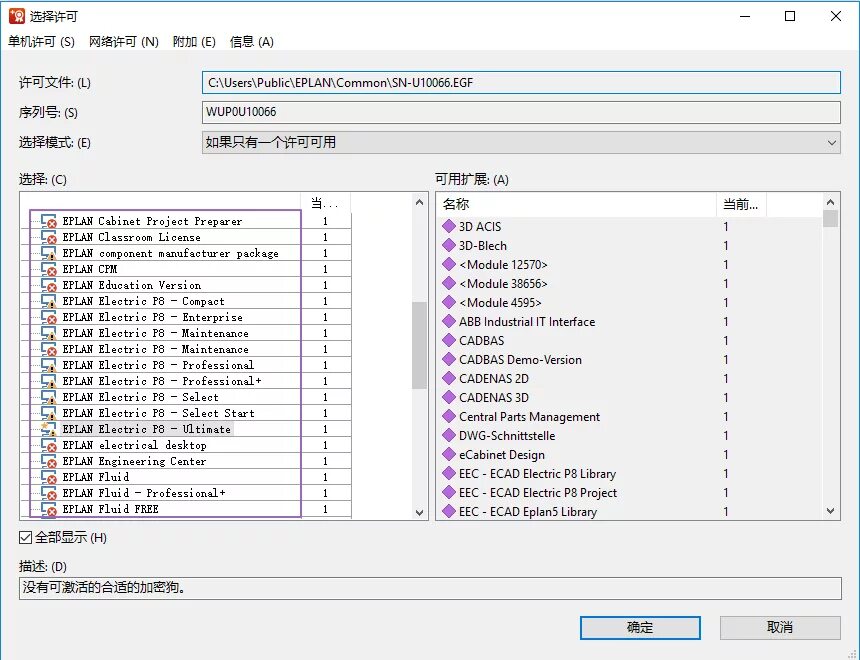Click the check icon beside EPLAN Electric P8 - Ultimate
860x660 pixels.
(49, 429)
